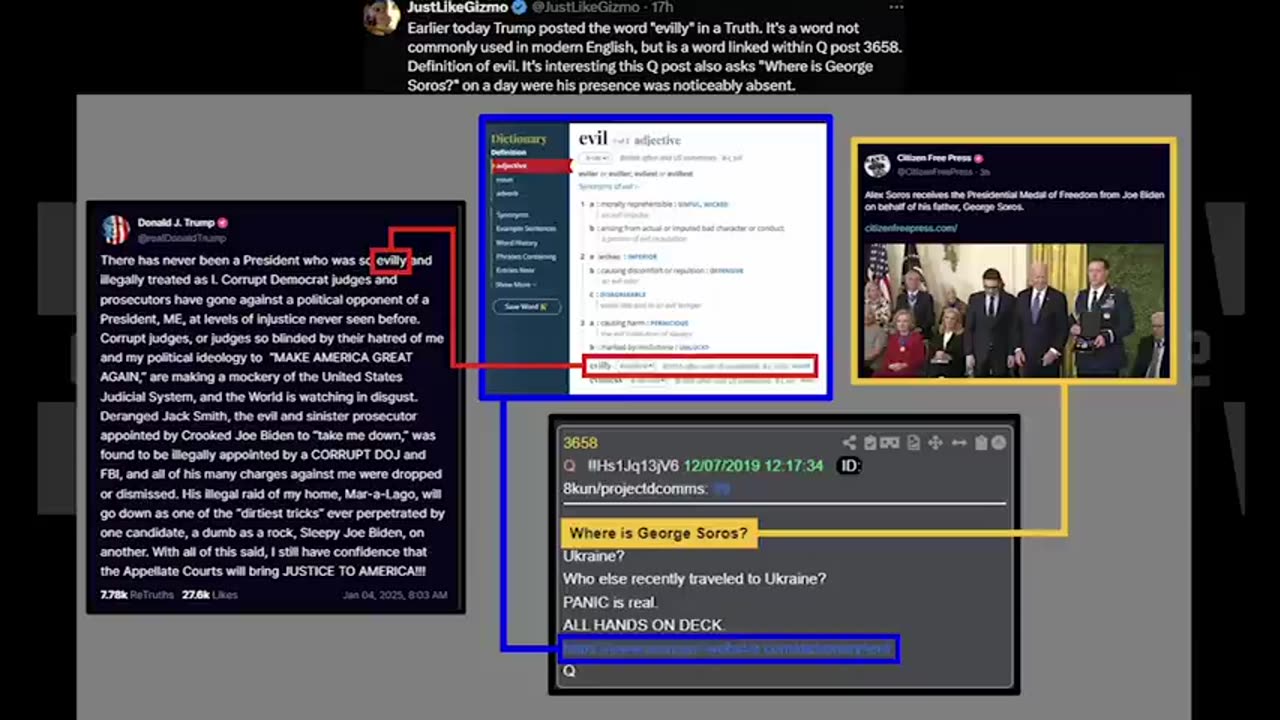This screenshot has width=1280, height=720.
Task: Click the four-way move icon in Q post toolbar
Action: tap(935, 443)
